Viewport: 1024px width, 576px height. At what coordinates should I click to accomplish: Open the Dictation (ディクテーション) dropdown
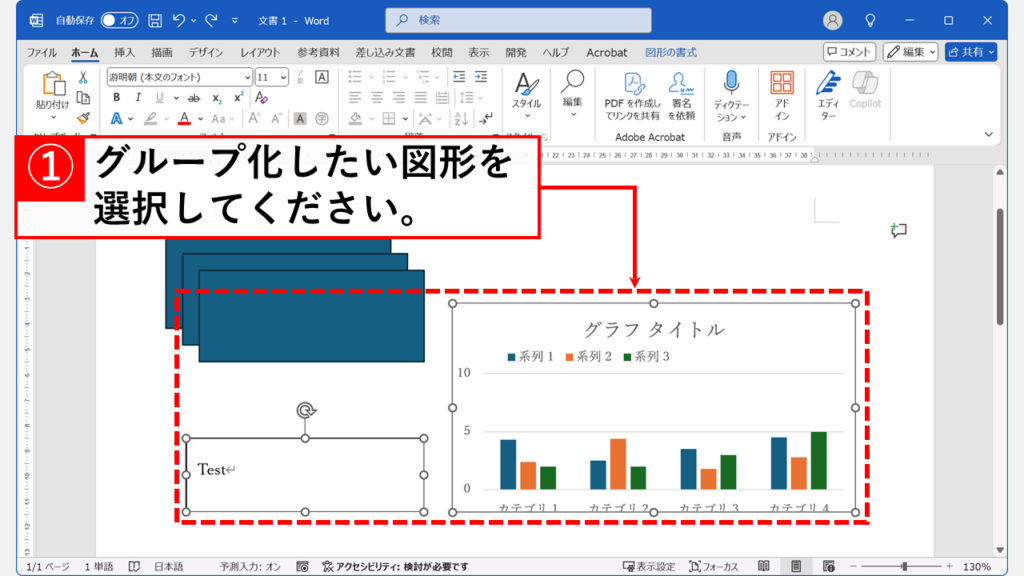[743, 118]
